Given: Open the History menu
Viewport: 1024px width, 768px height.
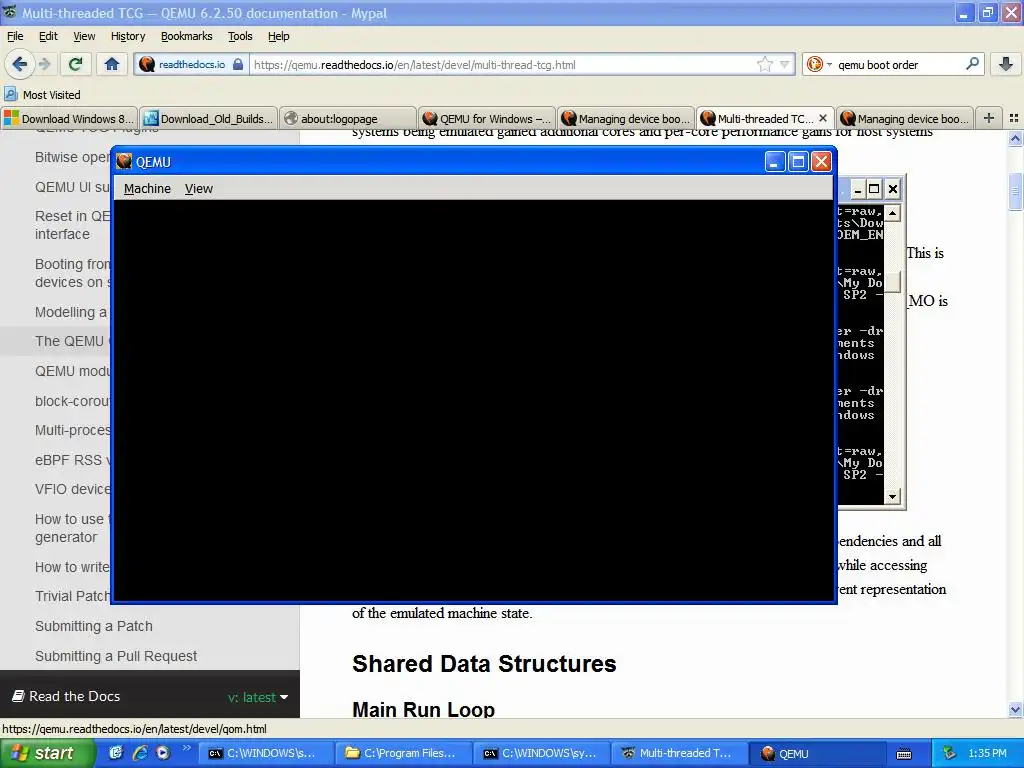Looking at the screenshot, I should pos(128,36).
